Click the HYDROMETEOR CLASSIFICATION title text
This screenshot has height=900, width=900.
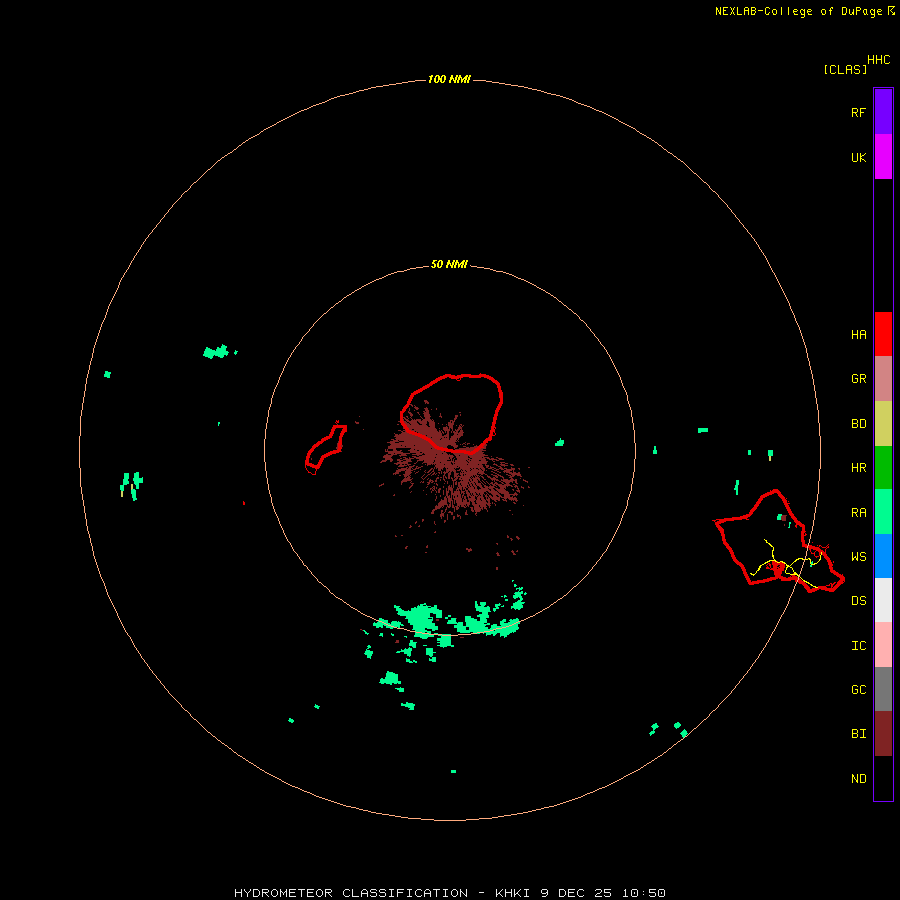pos(351,893)
